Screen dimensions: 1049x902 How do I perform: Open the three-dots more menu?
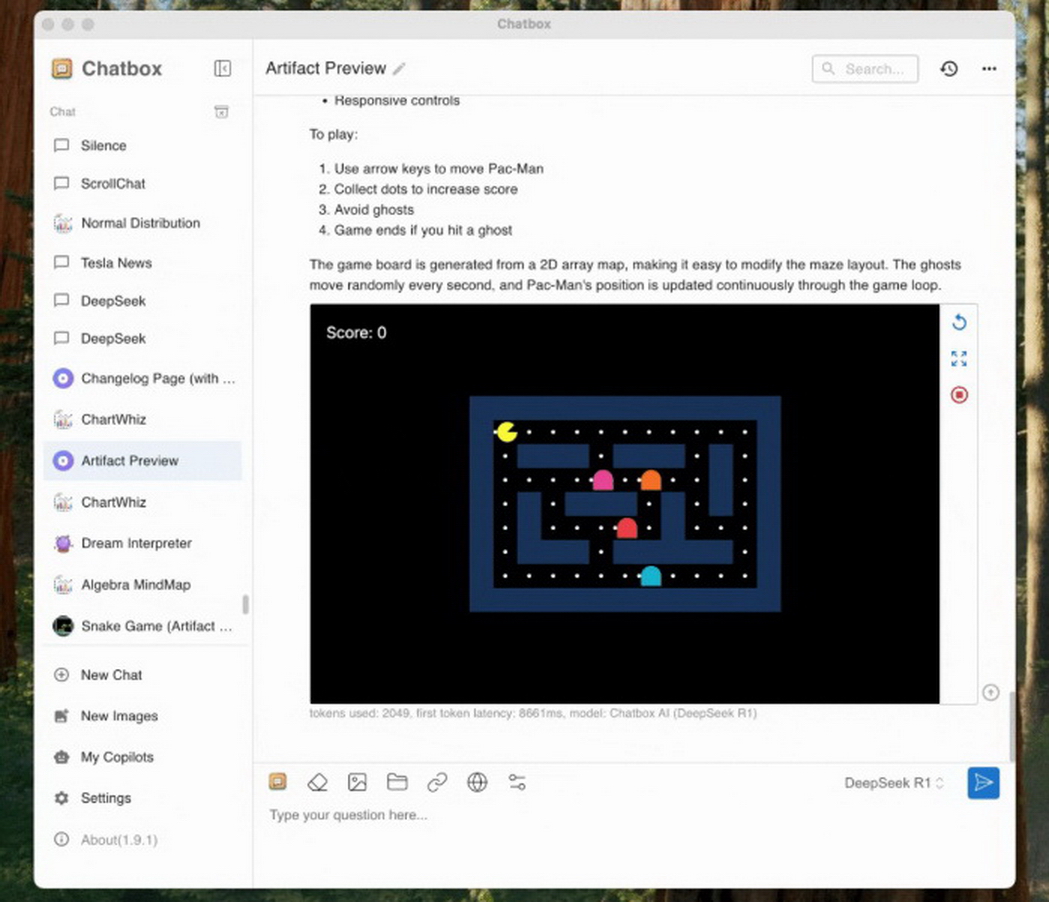click(x=989, y=68)
